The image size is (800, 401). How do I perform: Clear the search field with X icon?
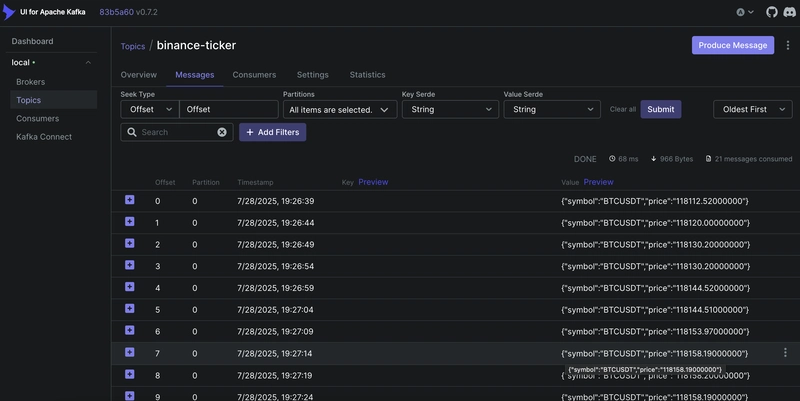(x=222, y=132)
